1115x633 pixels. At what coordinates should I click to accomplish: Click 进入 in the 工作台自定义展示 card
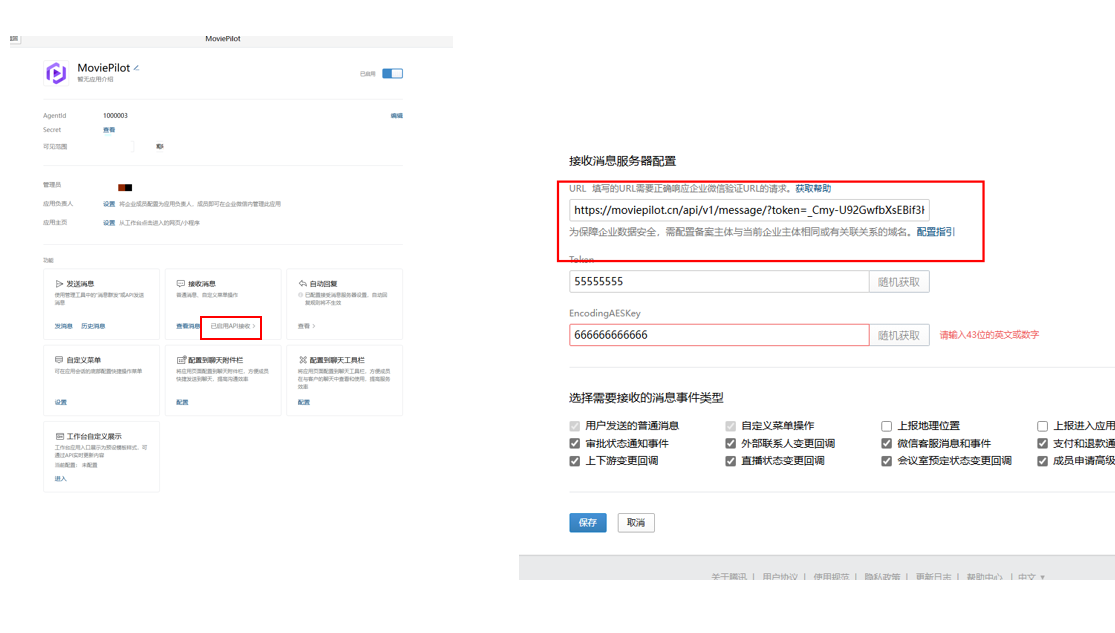coord(60,479)
